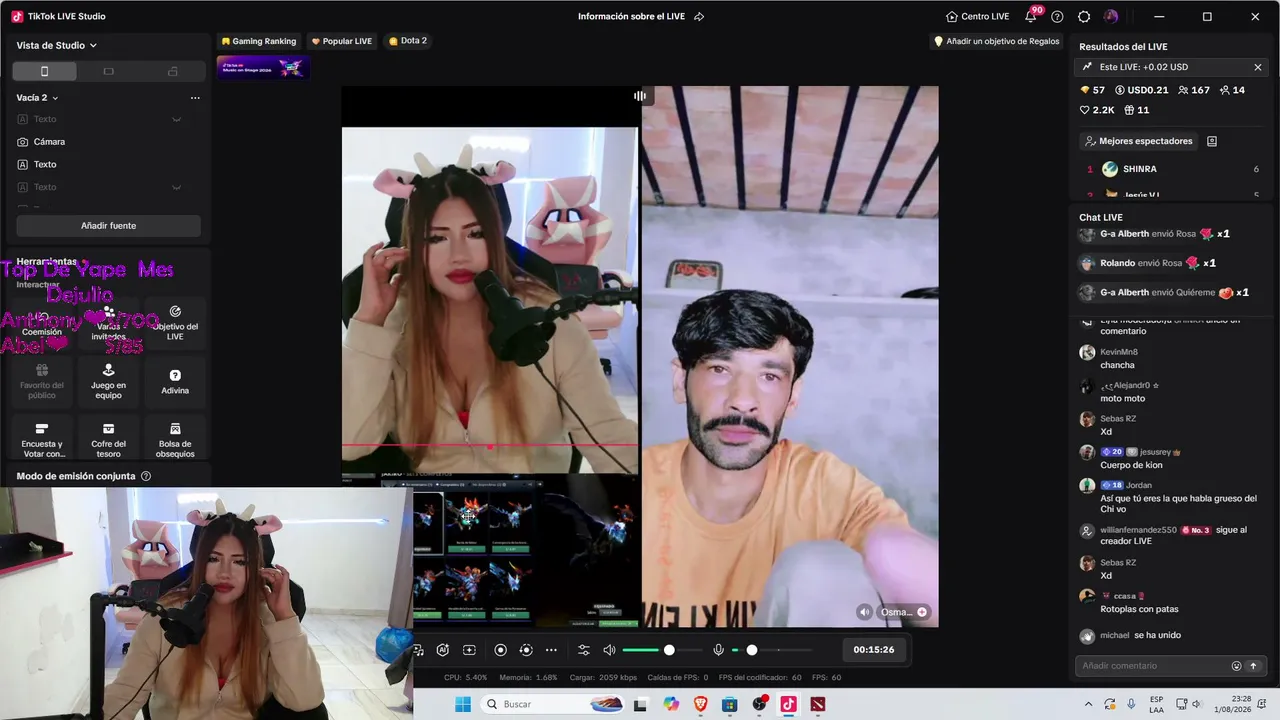The height and width of the screenshot is (720, 1280).
Task: Open OBS Studio from the taskbar
Action: (x=759, y=704)
